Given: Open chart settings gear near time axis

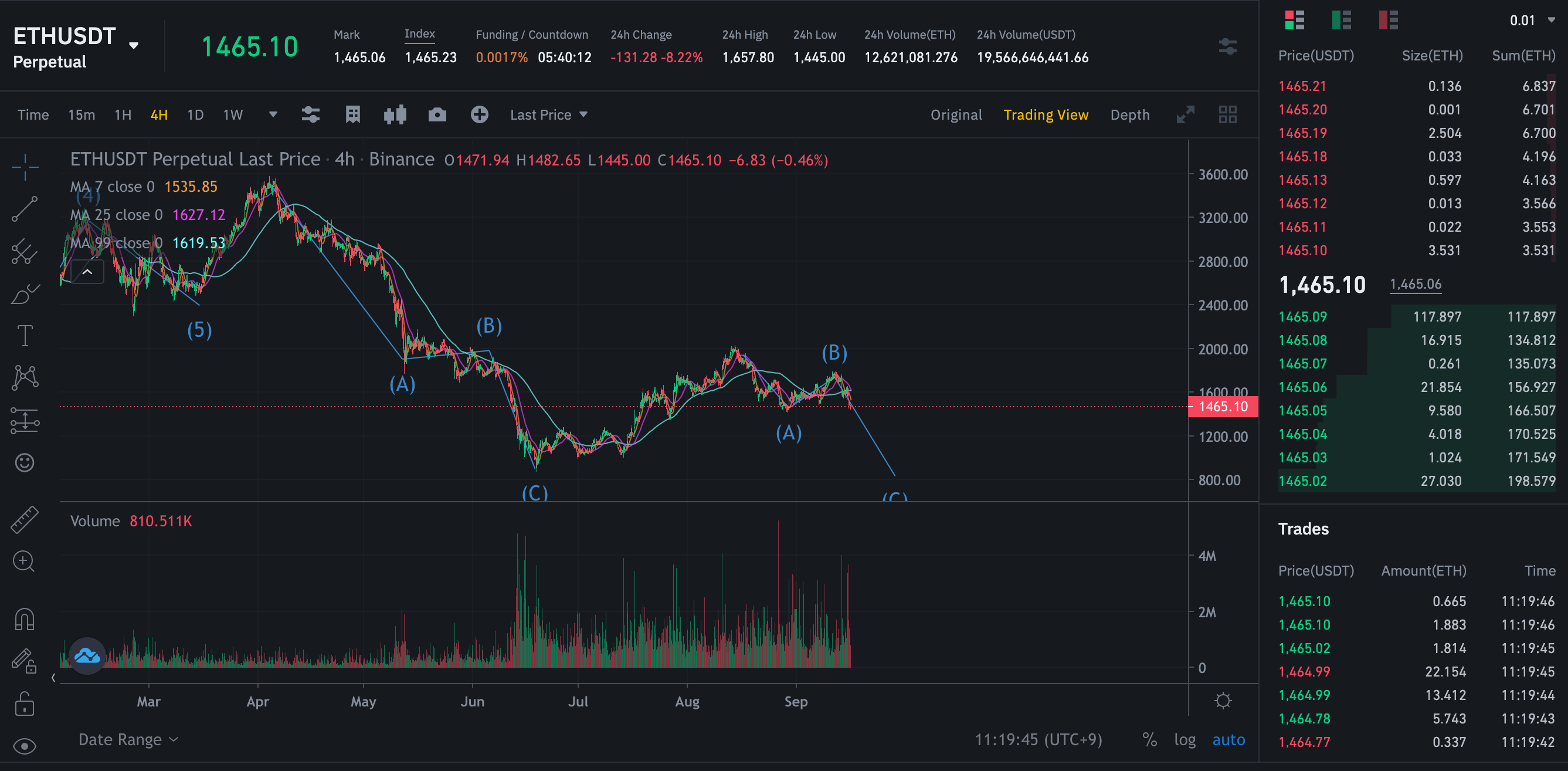Looking at the screenshot, I should coord(1223,701).
